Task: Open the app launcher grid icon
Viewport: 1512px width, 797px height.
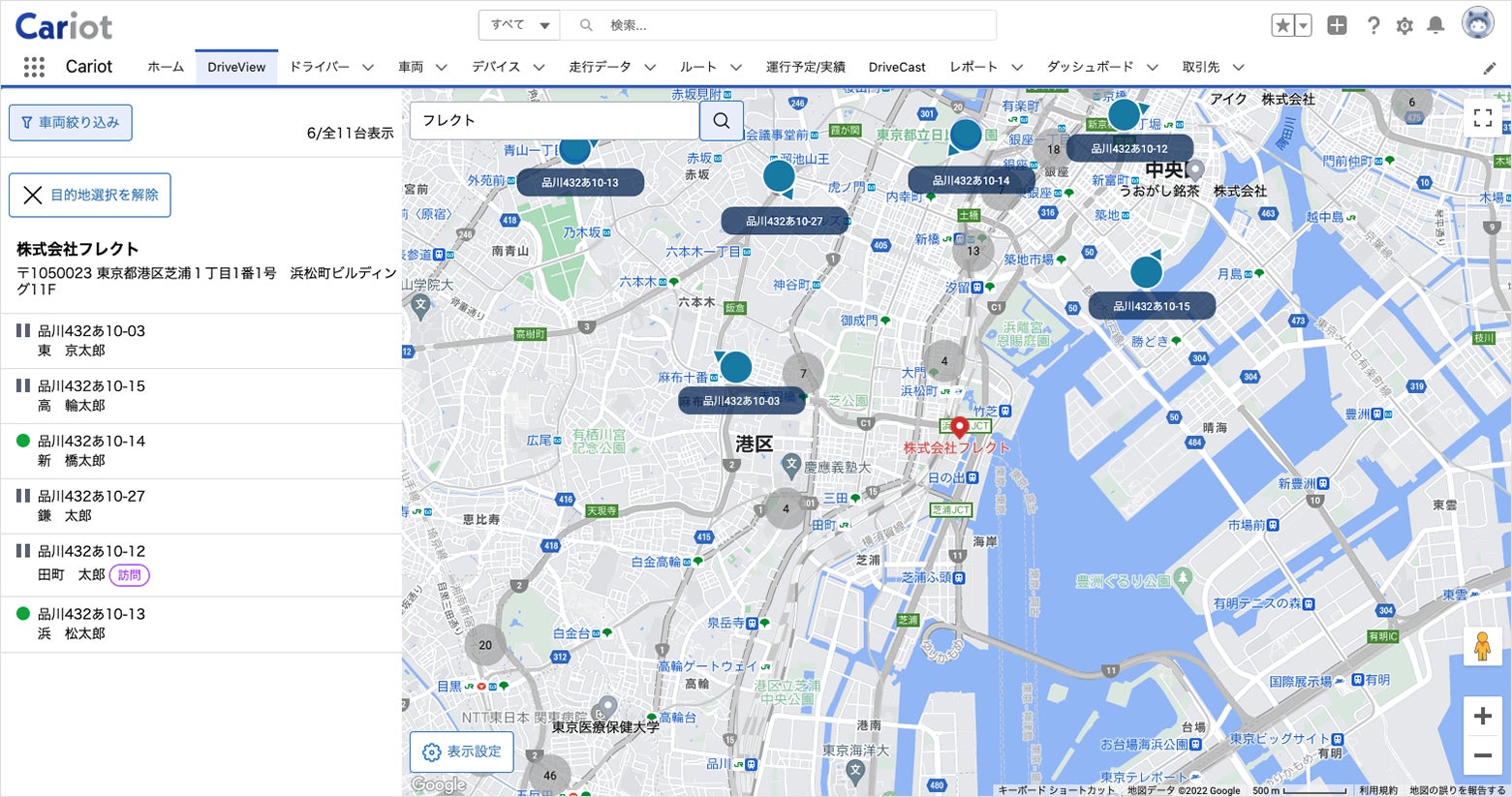Action: click(34, 67)
